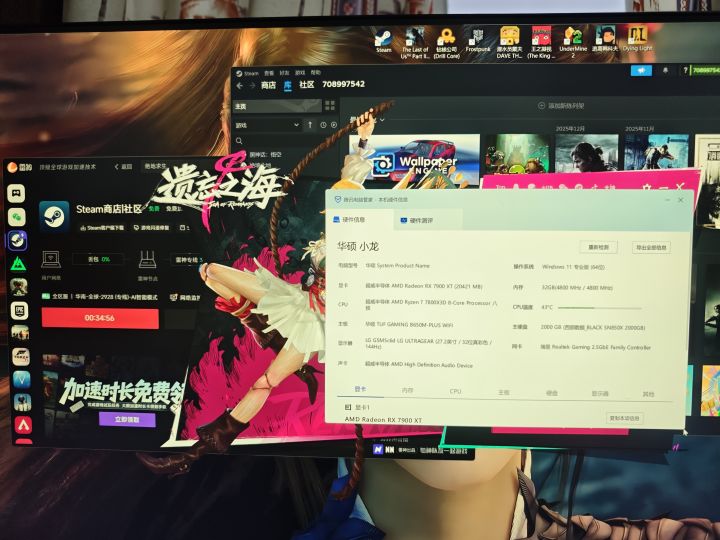Click the 导出全部信息 button in hardware window
This screenshot has width=720, height=540.
coord(651,248)
